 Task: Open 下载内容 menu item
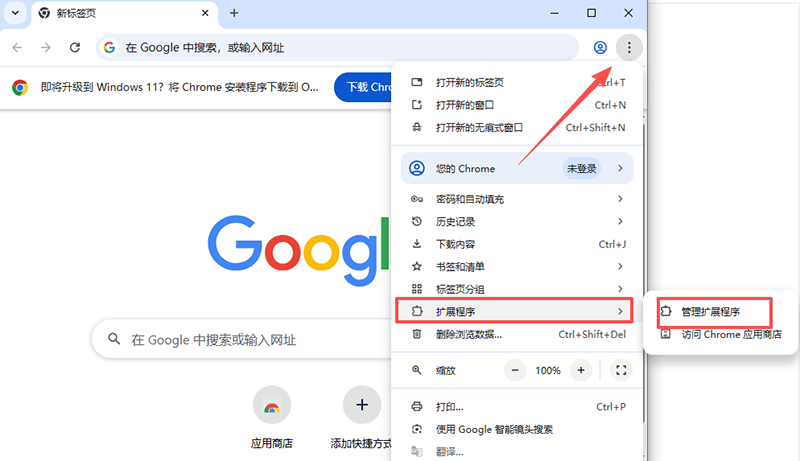[517, 244]
